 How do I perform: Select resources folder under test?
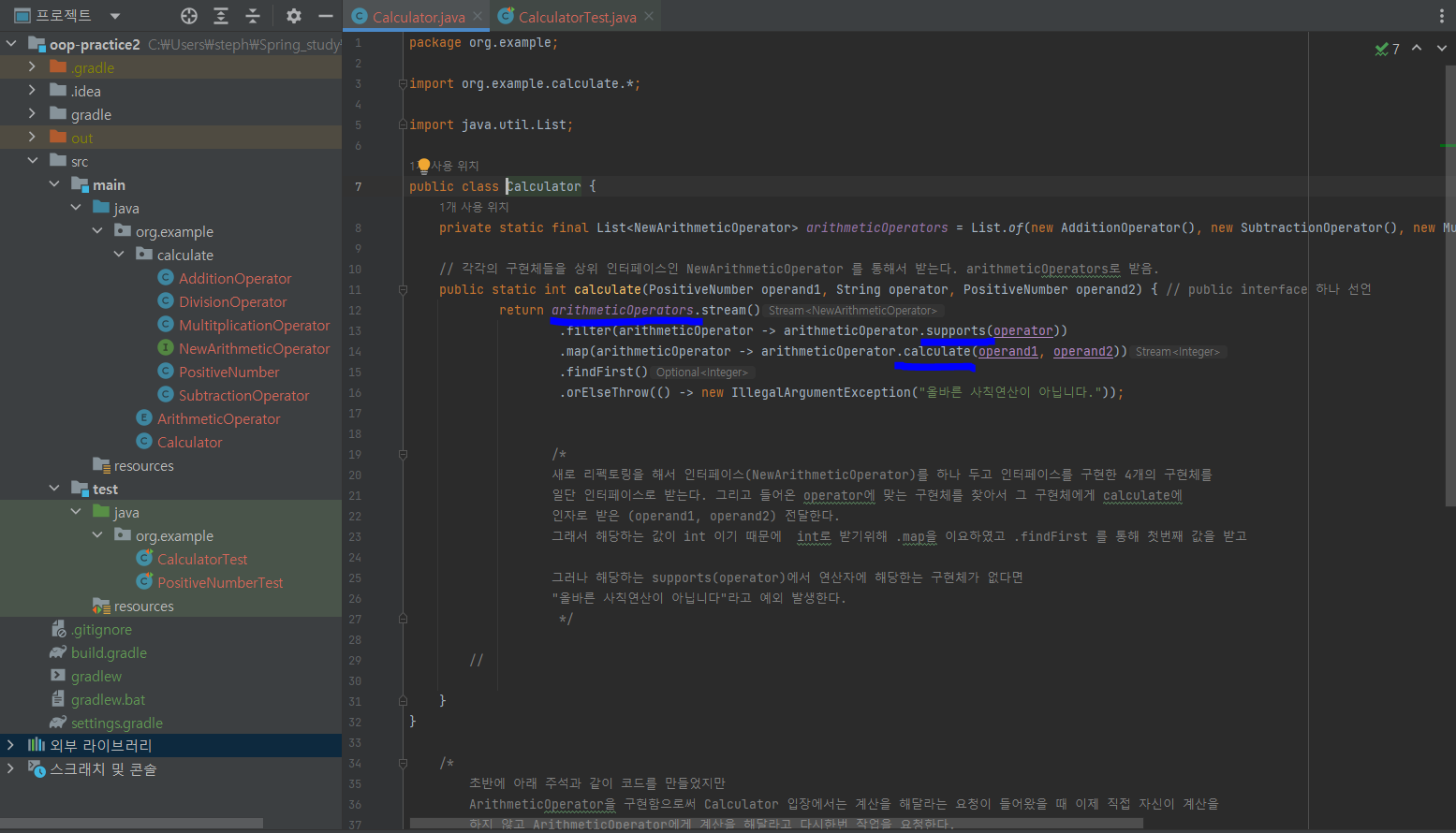(x=144, y=606)
